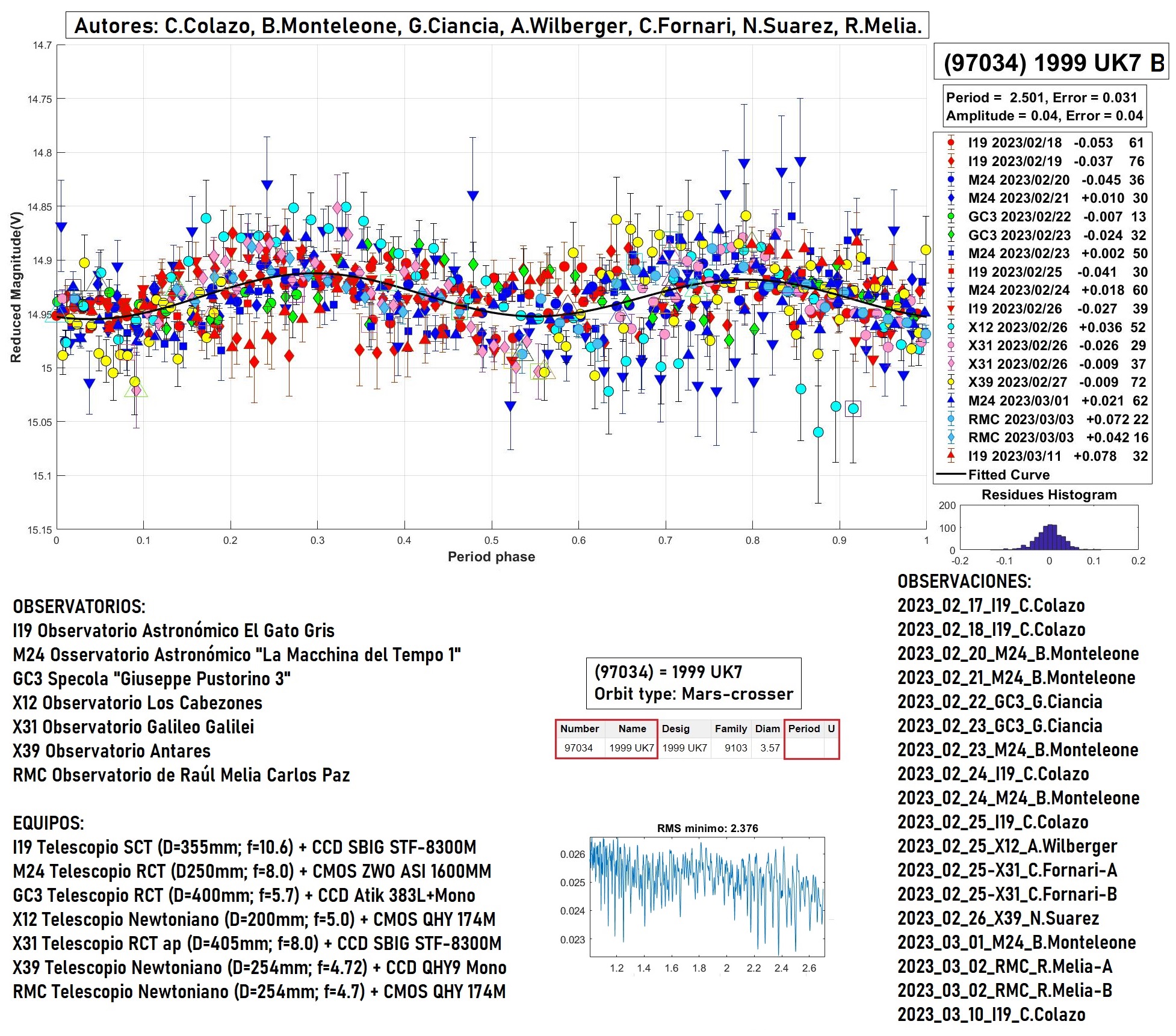Screen dimensions: 1176x1036
Task: Click table cell '9103'
Action: tap(735, 748)
